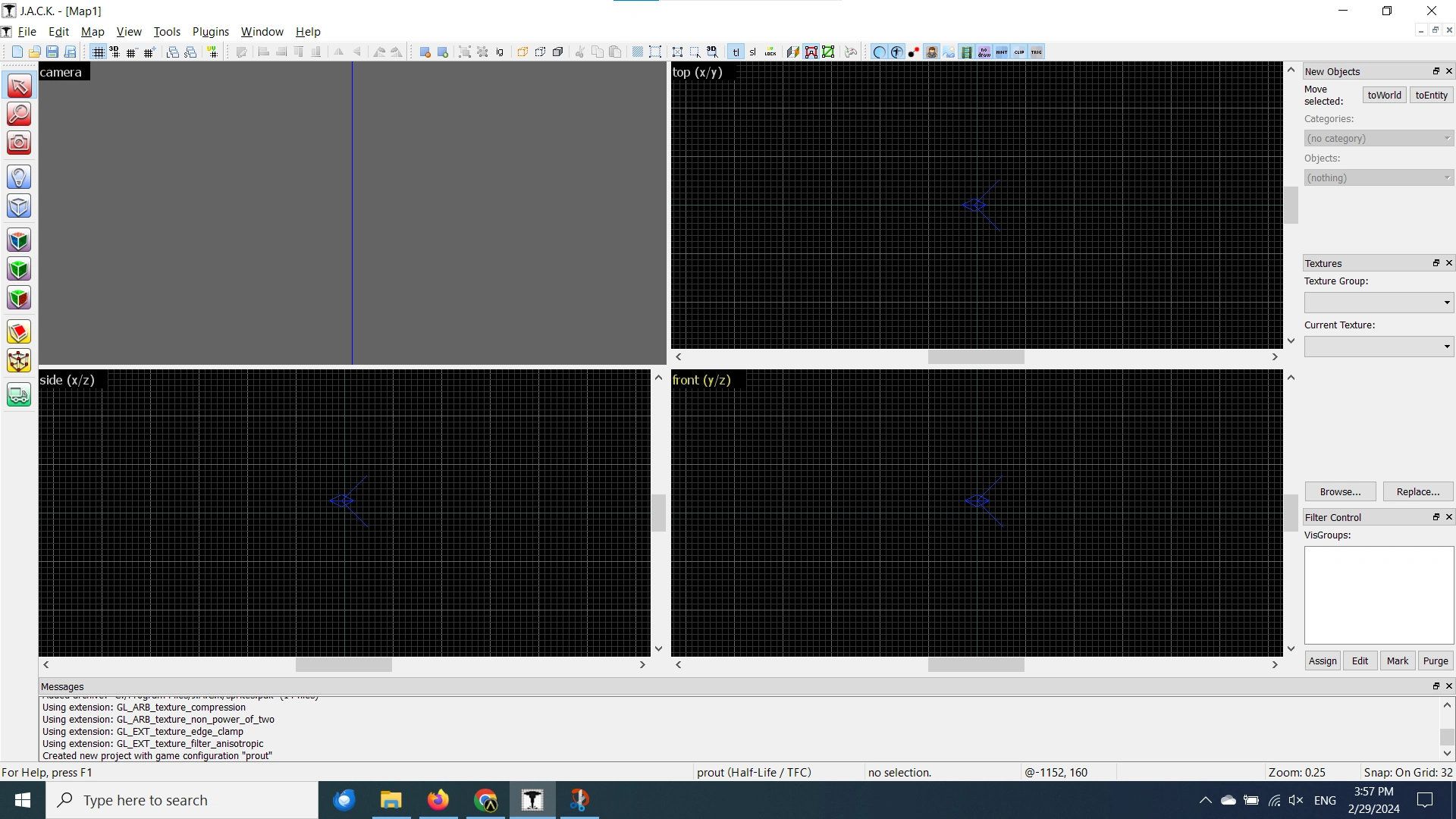Image resolution: width=1456 pixels, height=819 pixels.
Task: Toggle the 'no draw' visibility filter
Action: pos(984,52)
